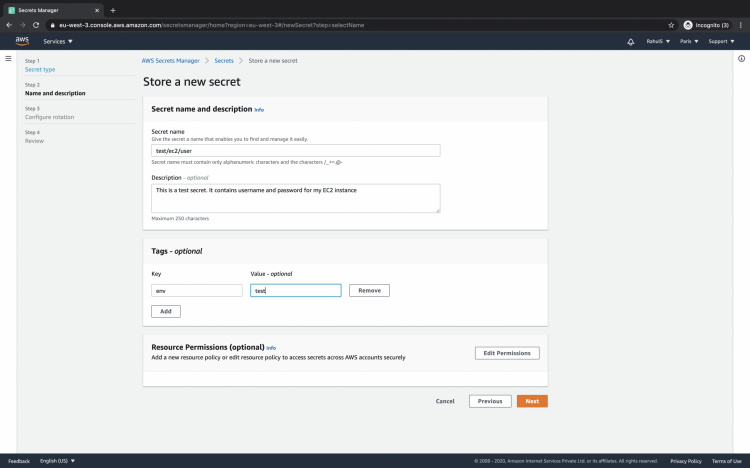
Task: Go to Step 1 Secret type
Action: 40,70
